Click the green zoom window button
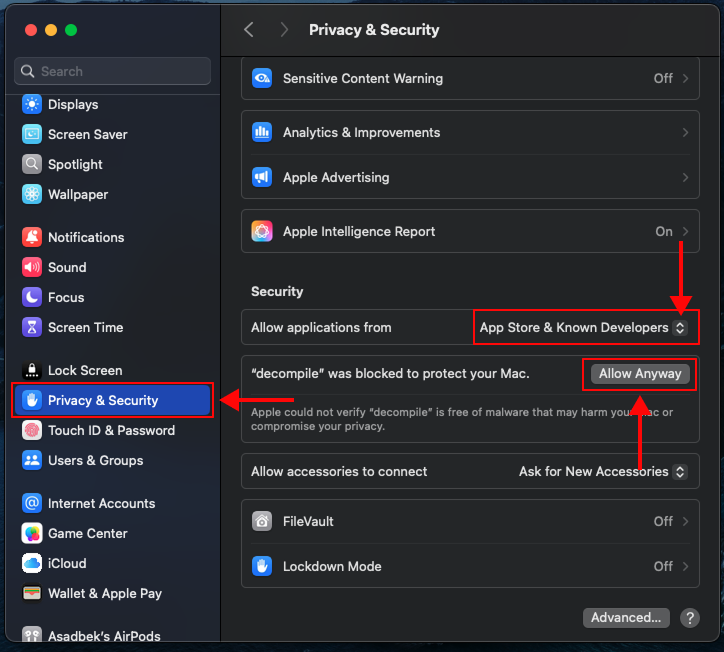The height and width of the screenshot is (652, 724). coord(71,30)
